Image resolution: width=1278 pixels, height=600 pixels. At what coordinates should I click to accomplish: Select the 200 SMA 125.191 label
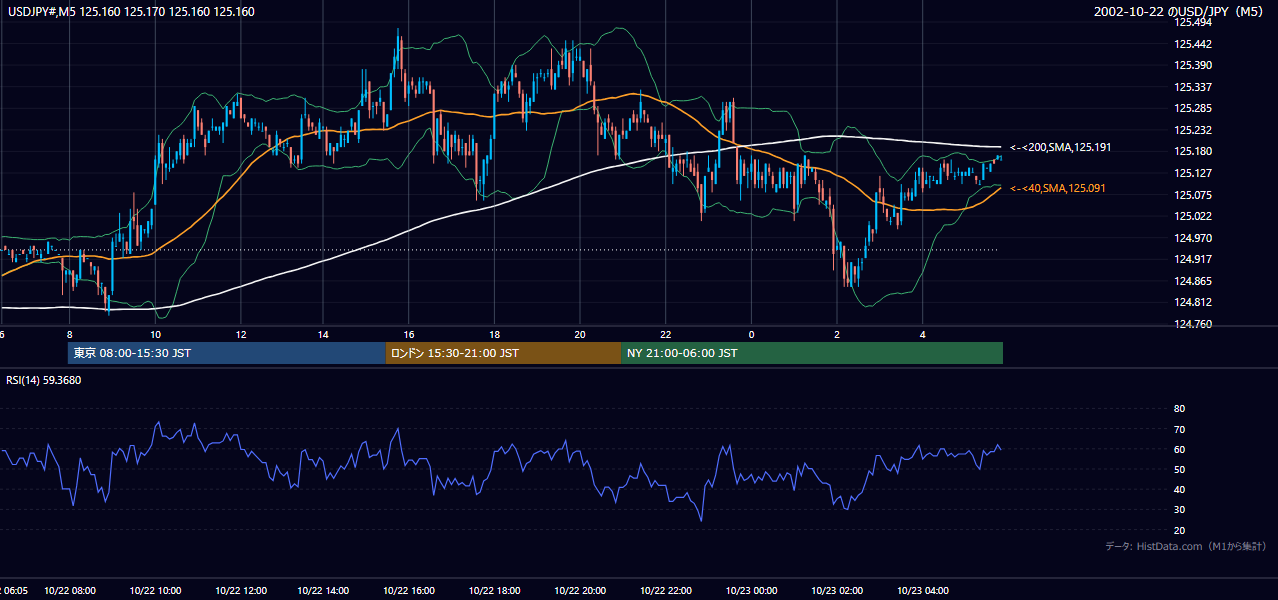(x=1060, y=147)
